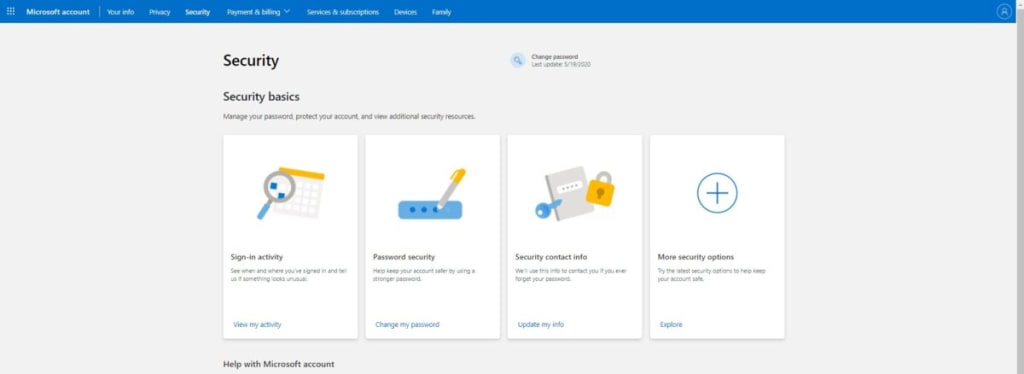The height and width of the screenshot is (374, 1024).
Task: Click the More security options card title
Action: pyautogui.click(x=696, y=257)
